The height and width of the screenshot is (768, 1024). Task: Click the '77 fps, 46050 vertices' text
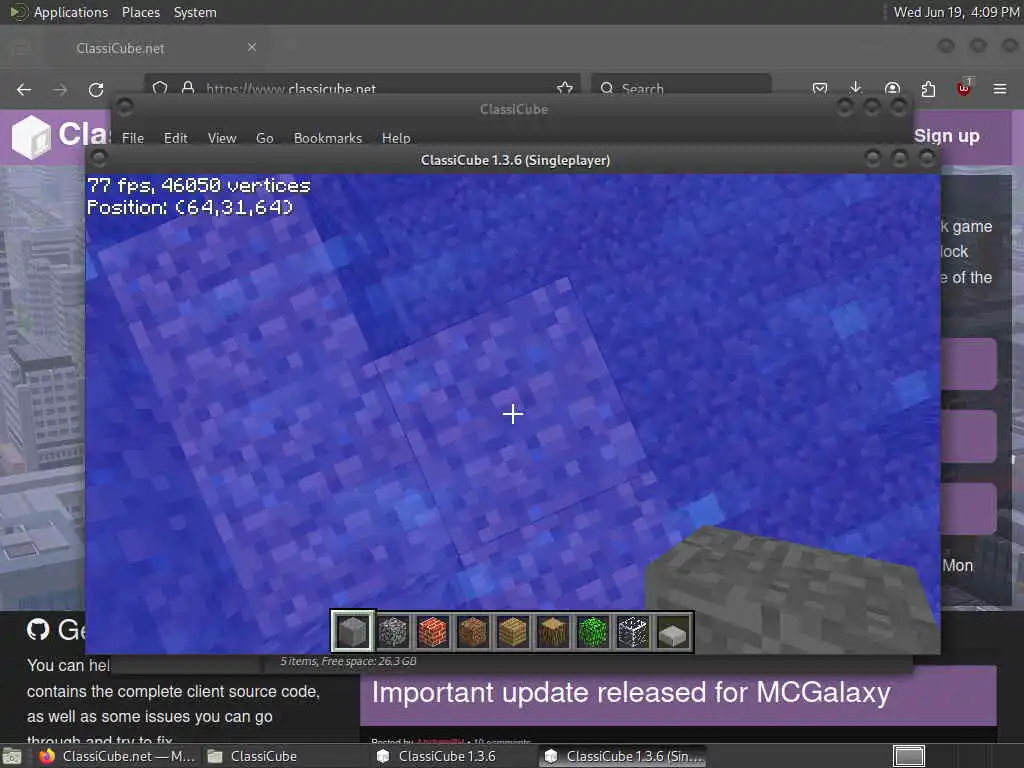pos(199,185)
